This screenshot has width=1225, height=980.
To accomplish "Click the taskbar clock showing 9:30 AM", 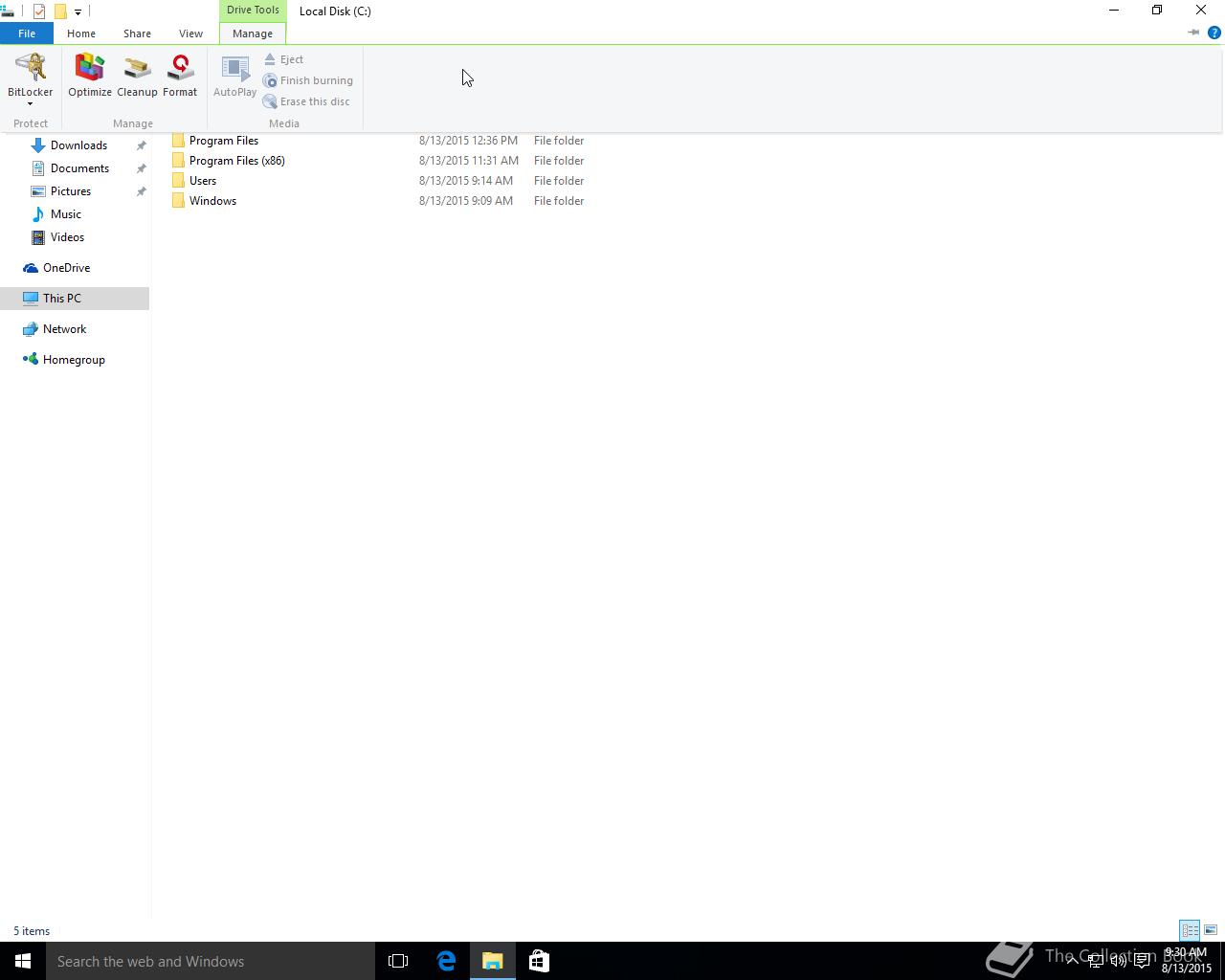I will 1187,961.
